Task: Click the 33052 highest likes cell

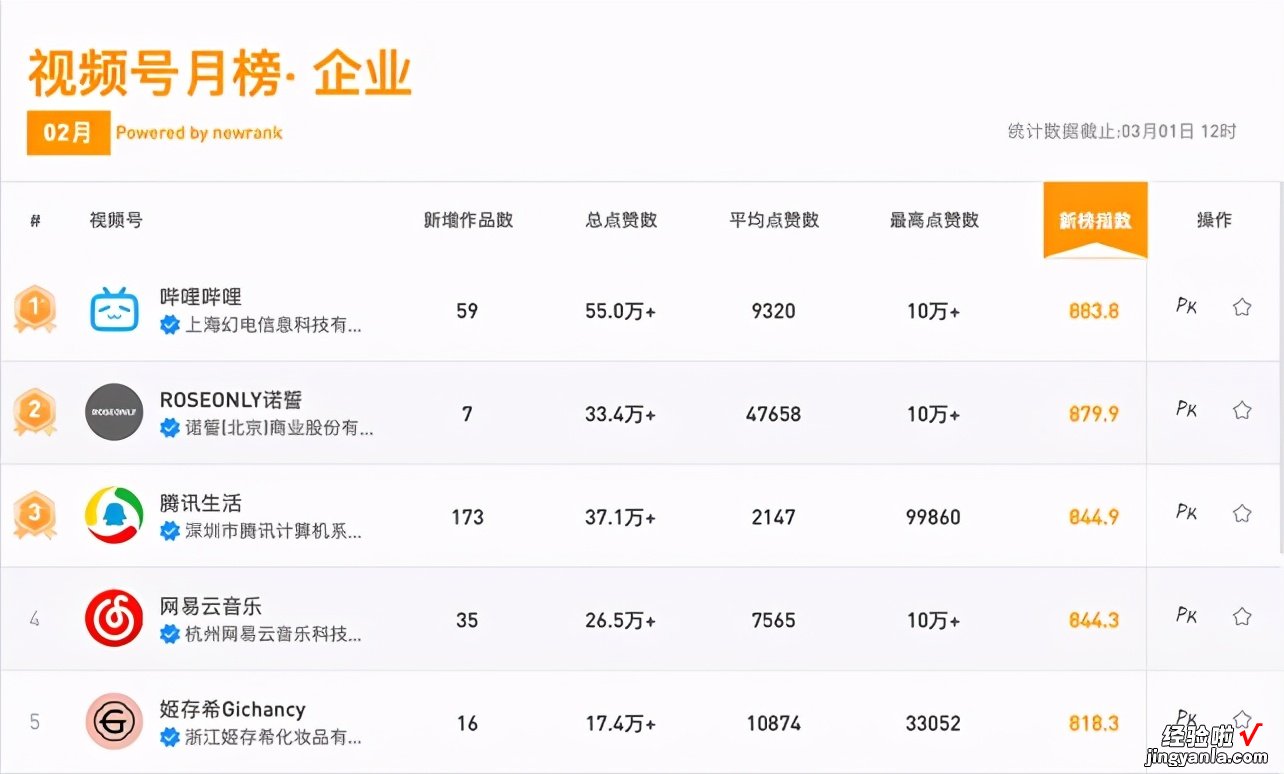Action: pyautogui.click(x=934, y=723)
